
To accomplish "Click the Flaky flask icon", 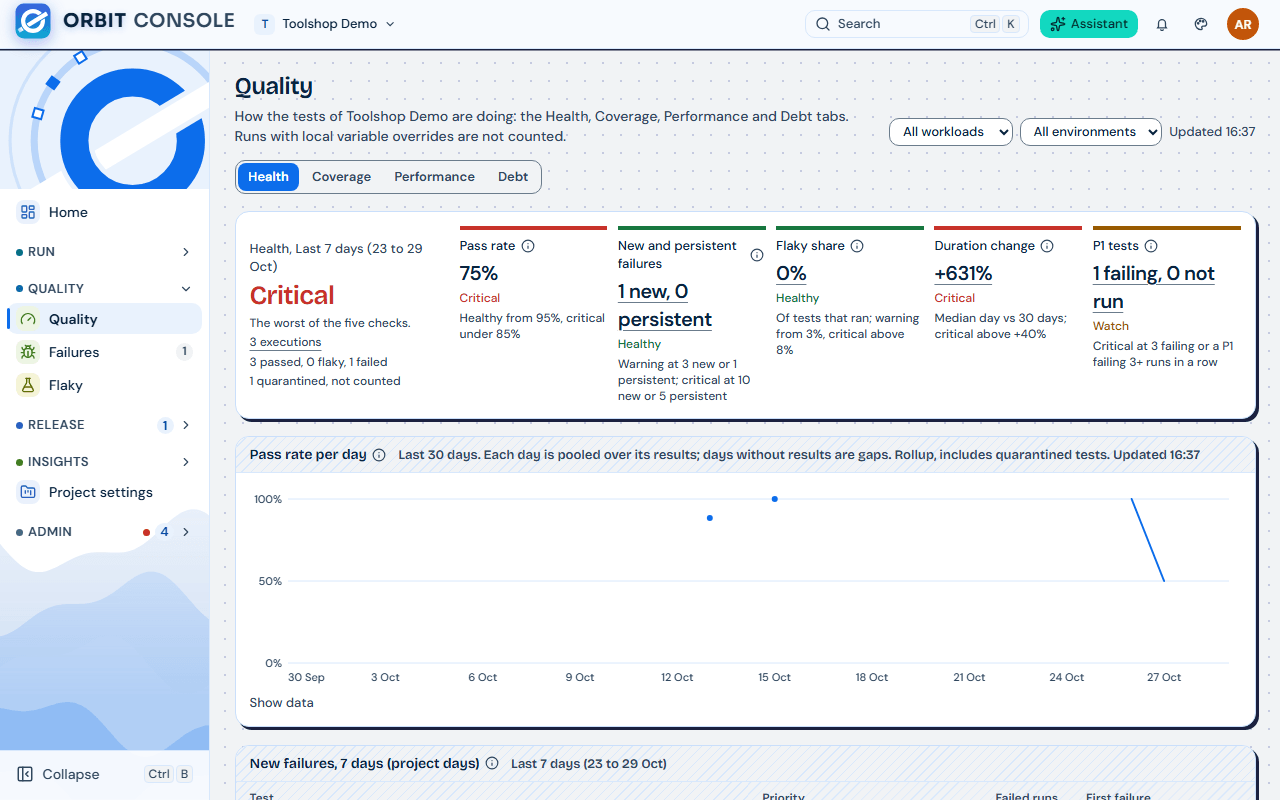I will [28, 385].
